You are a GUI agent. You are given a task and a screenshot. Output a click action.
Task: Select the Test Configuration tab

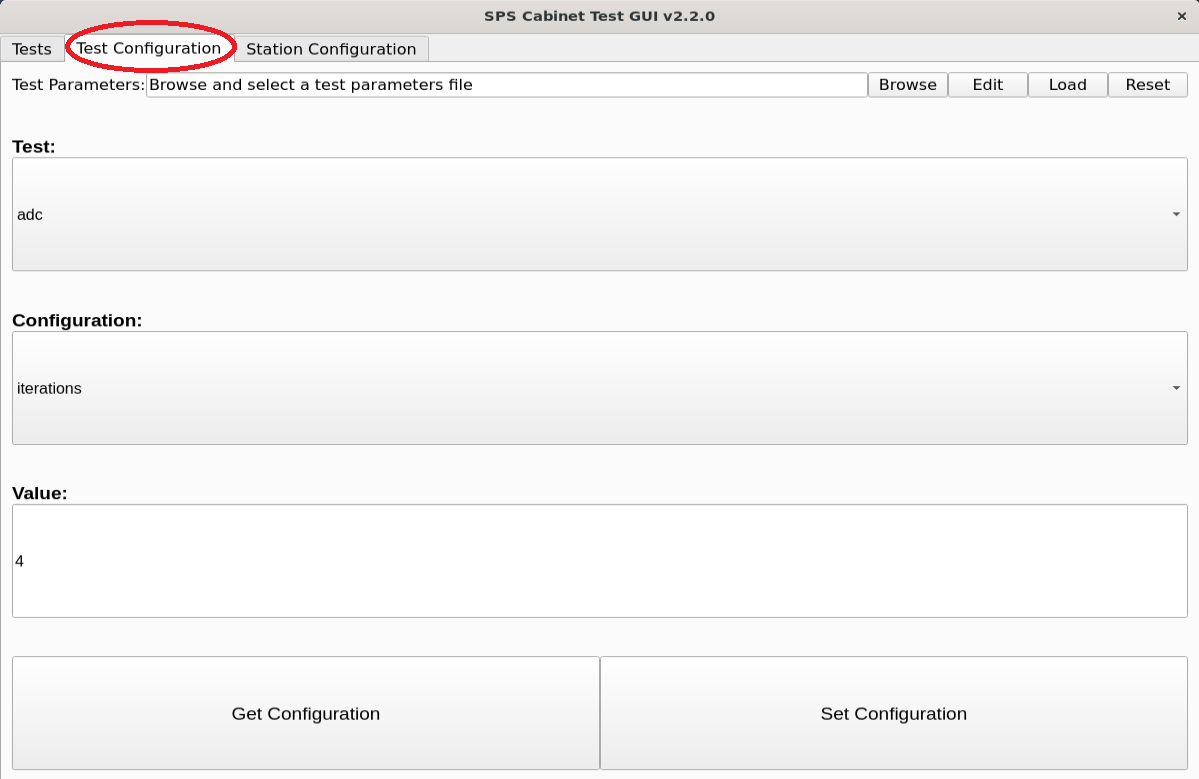click(150, 48)
